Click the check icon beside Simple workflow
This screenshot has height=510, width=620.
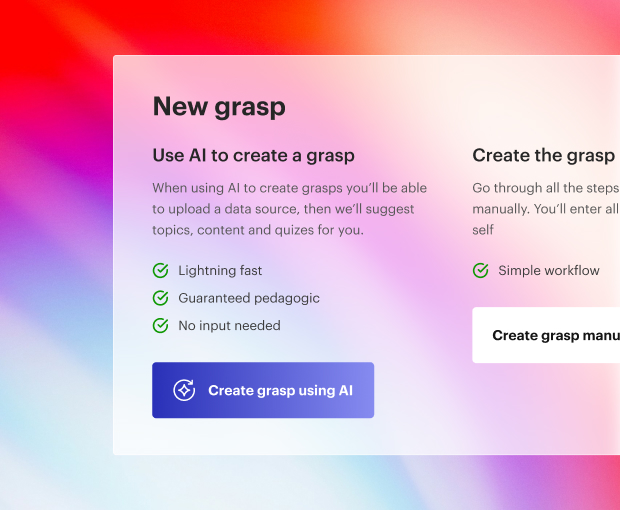(x=480, y=270)
